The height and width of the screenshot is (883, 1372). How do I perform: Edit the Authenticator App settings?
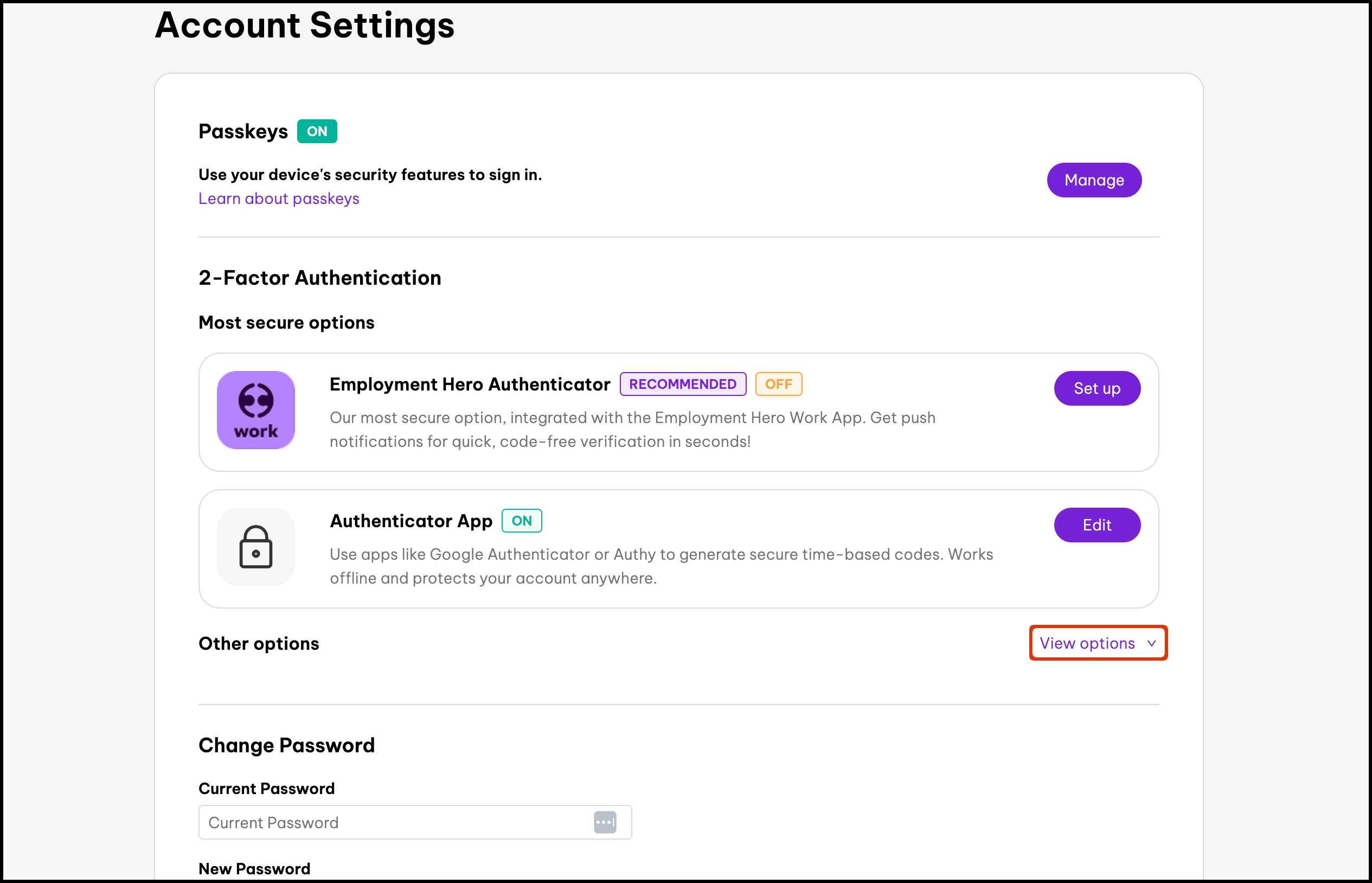click(1097, 524)
